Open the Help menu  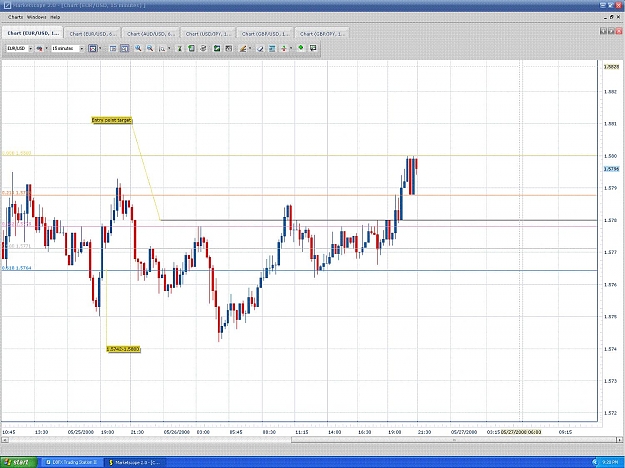(55, 17)
